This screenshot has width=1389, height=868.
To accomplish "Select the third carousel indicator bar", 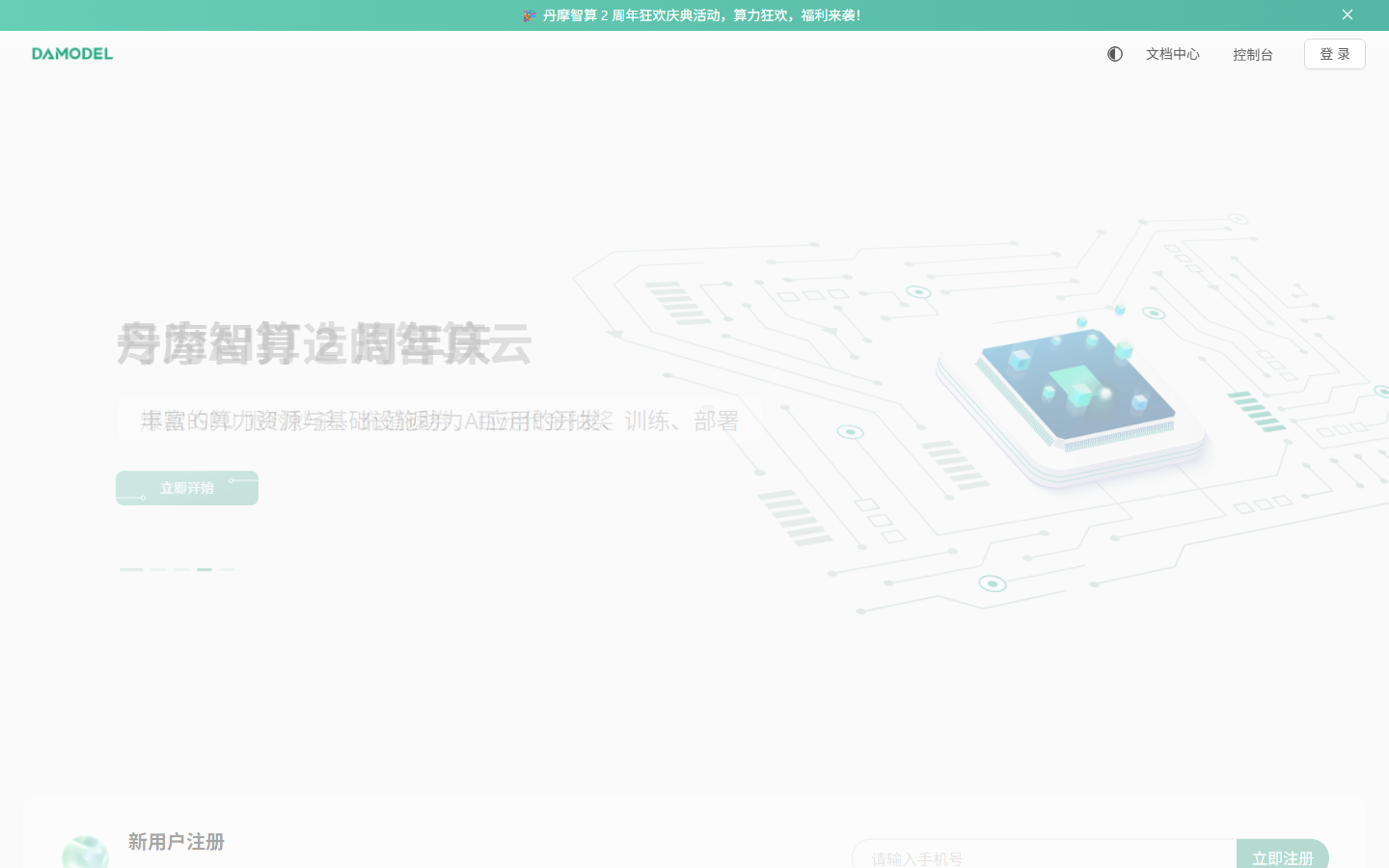I will click(181, 569).
